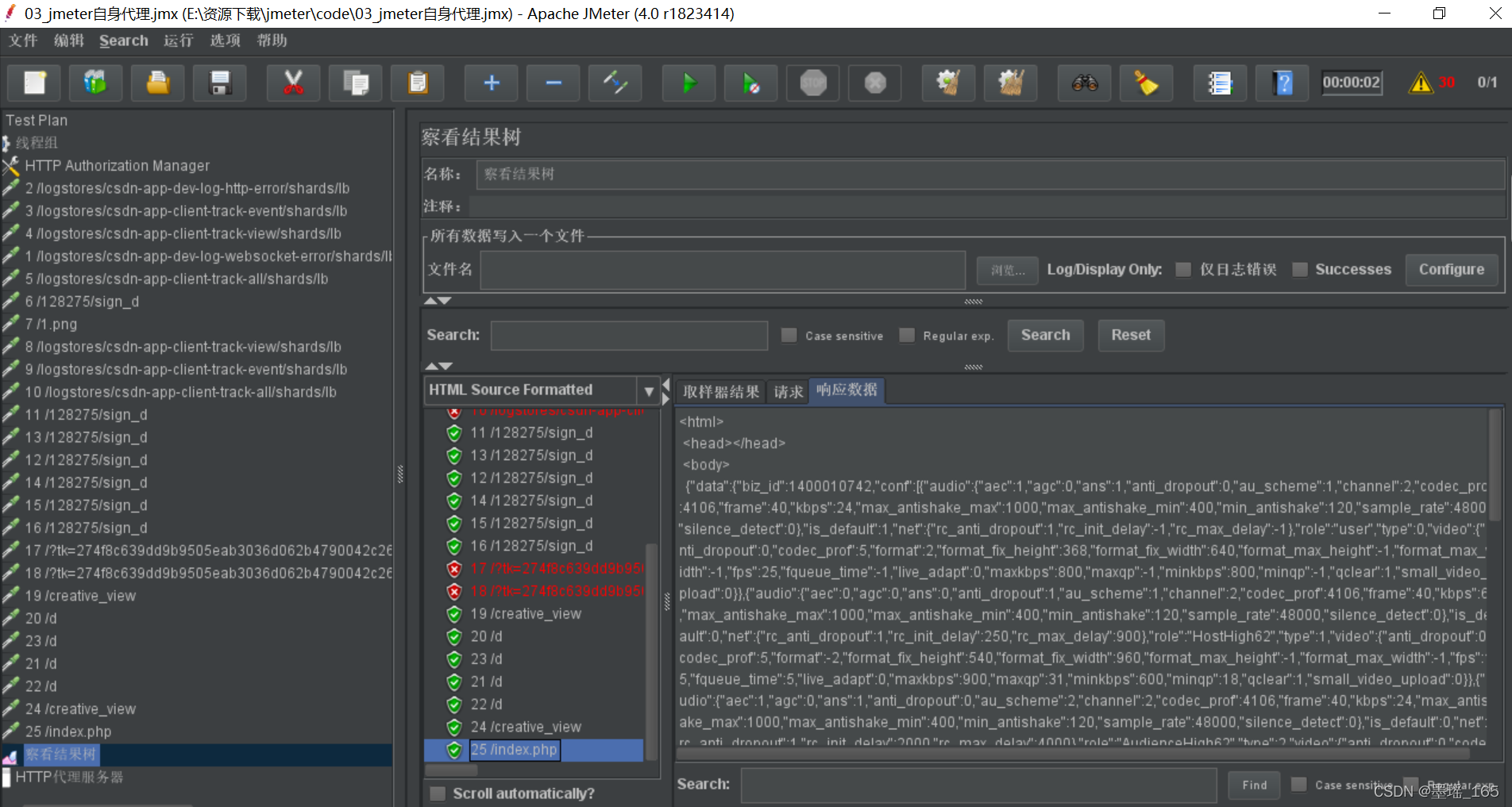Screen dimensions: 1512x807
Task: Start test with no pauses icon
Action: click(x=751, y=83)
